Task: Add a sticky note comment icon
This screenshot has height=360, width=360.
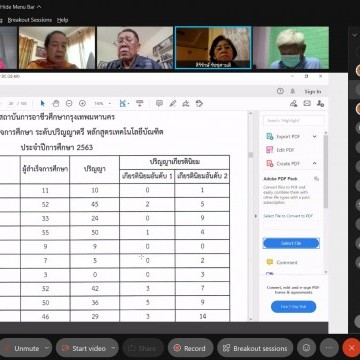Action: pos(159,103)
